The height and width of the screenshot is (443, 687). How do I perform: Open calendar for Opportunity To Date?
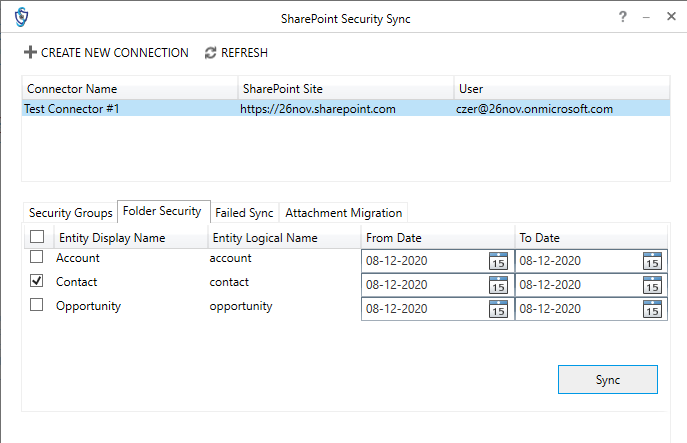pyautogui.click(x=652, y=309)
